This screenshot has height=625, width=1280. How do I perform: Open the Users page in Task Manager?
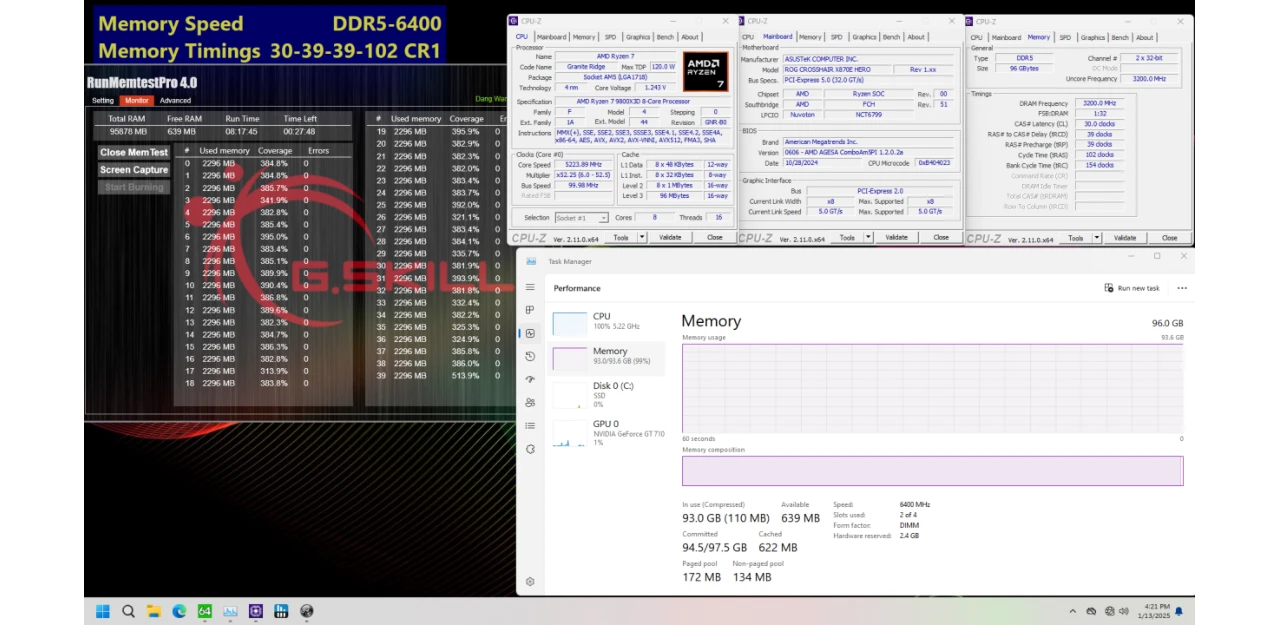point(530,402)
